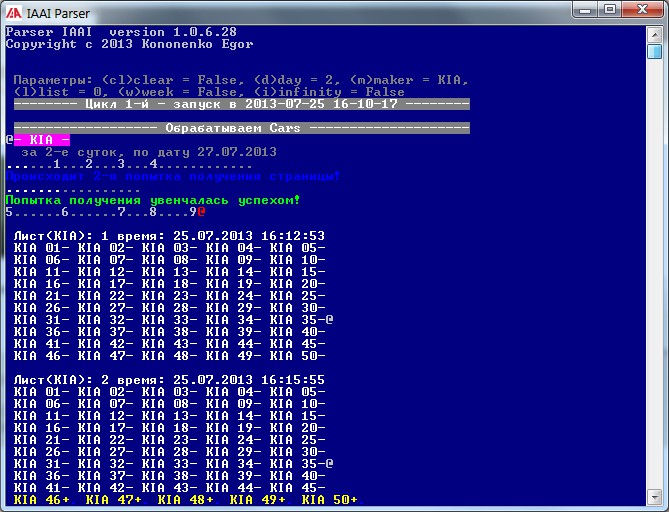Click 'Copyright c 2013 Kononenko Egor' text

click(x=129, y=44)
